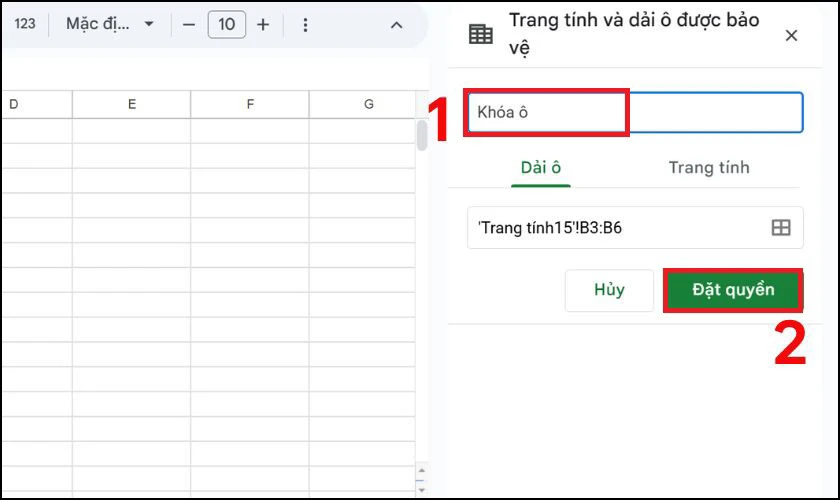The width and height of the screenshot is (840, 500).
Task: Click the select data range grid icon
Action: (x=781, y=228)
